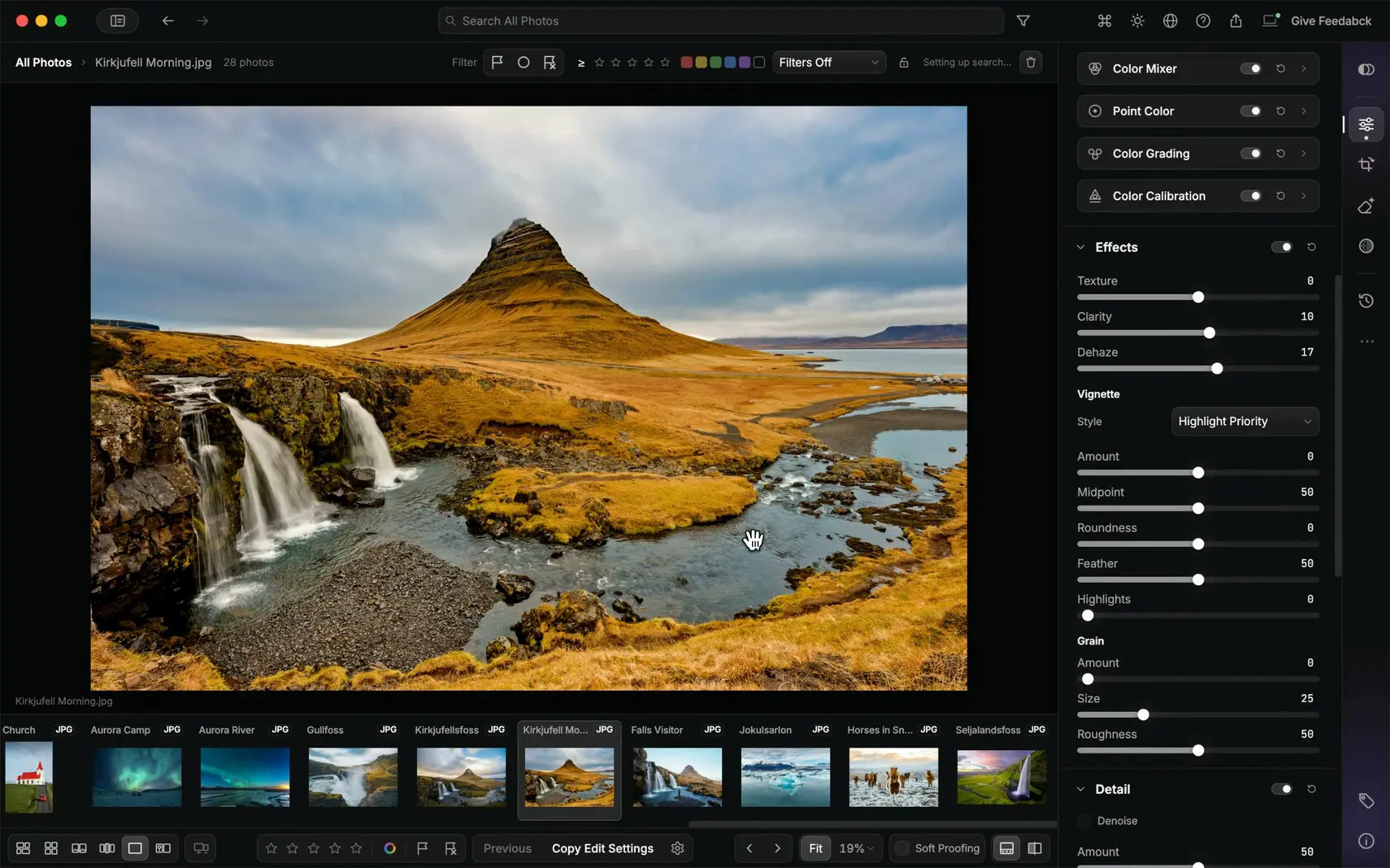The image size is (1390, 868).
Task: Toggle the left sidebar panel icon
Action: click(x=117, y=21)
